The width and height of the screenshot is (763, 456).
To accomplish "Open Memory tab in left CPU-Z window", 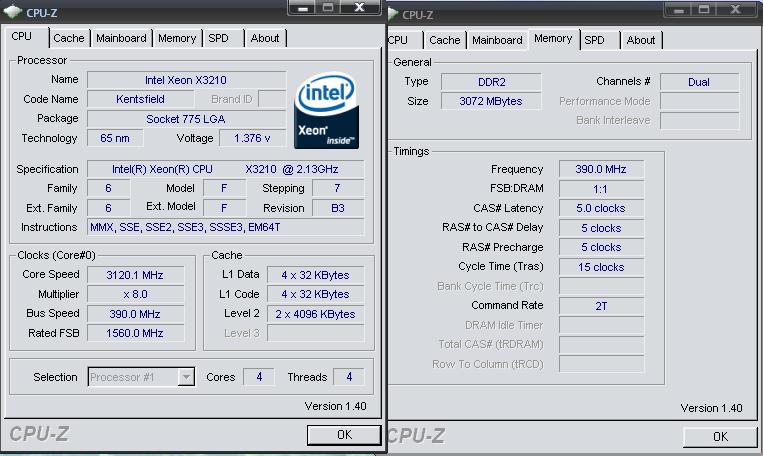I will 177,38.
